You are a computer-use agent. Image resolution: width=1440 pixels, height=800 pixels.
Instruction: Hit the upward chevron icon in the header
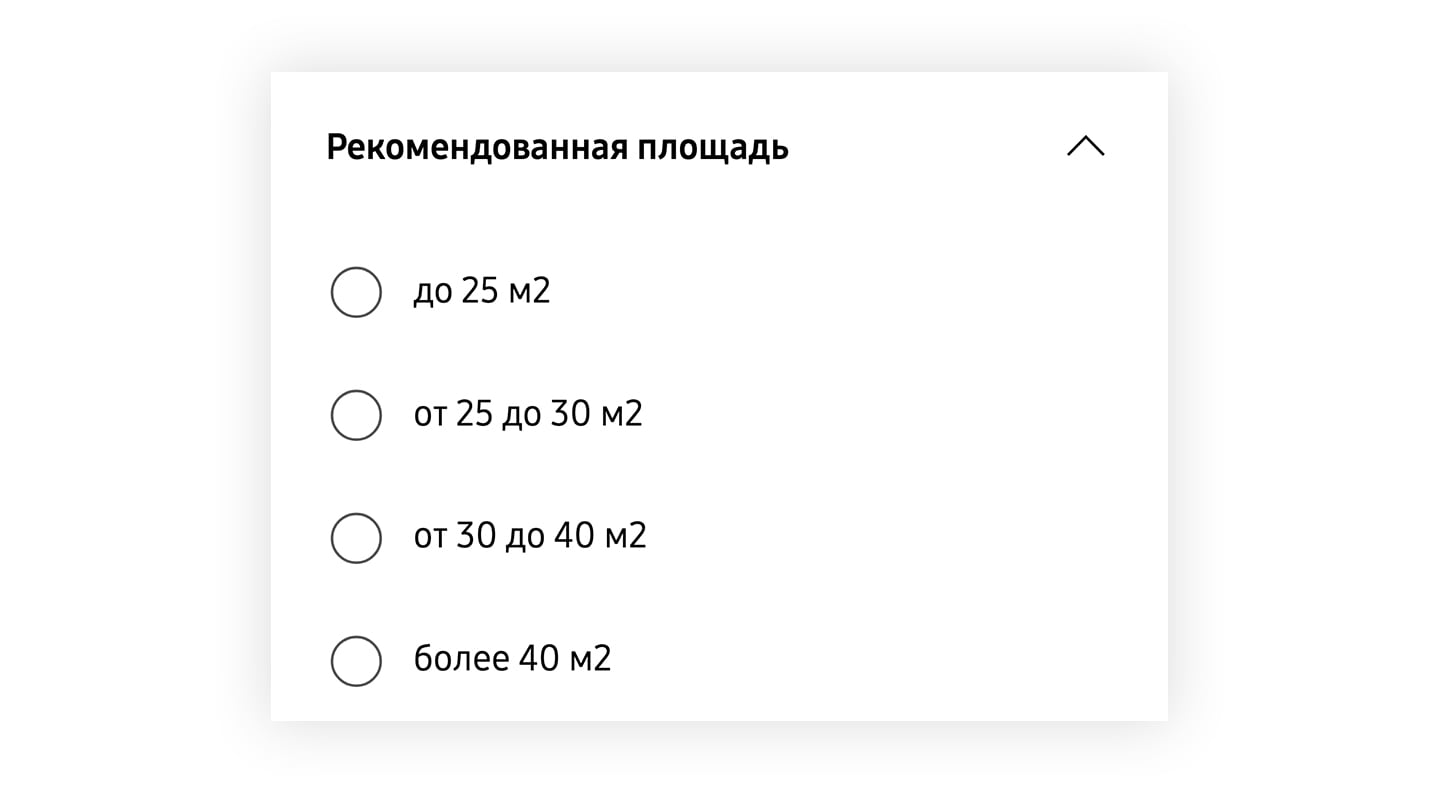(x=1085, y=147)
